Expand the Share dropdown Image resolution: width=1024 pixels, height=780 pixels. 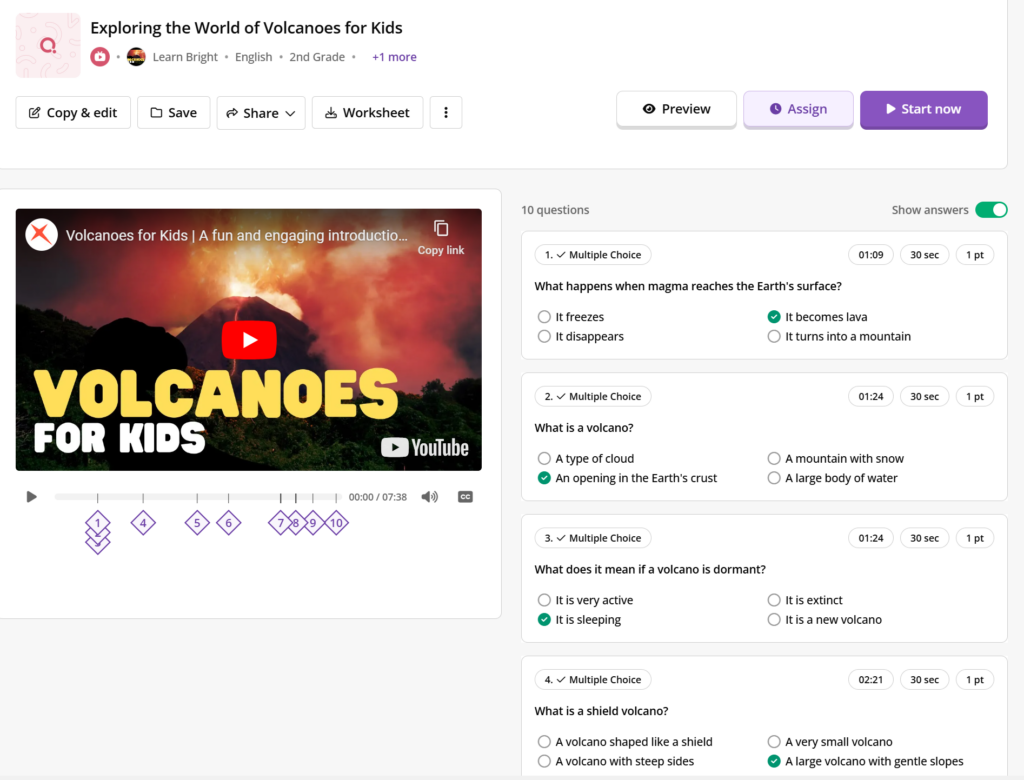(260, 112)
